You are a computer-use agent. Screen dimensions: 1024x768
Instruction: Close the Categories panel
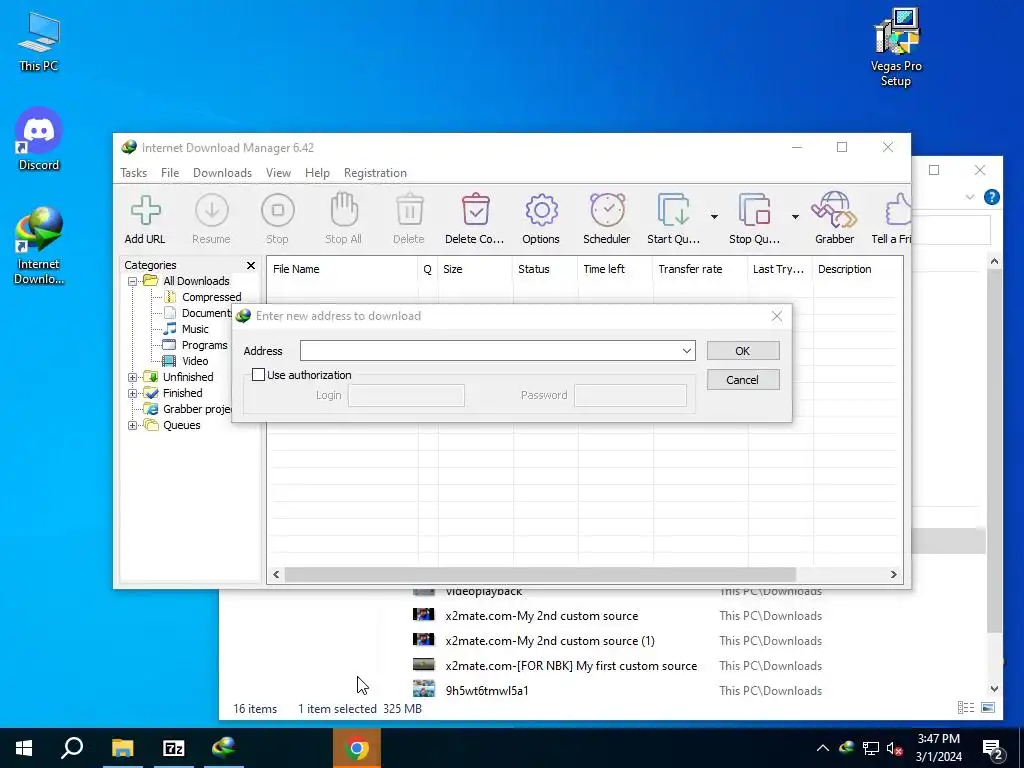point(251,265)
